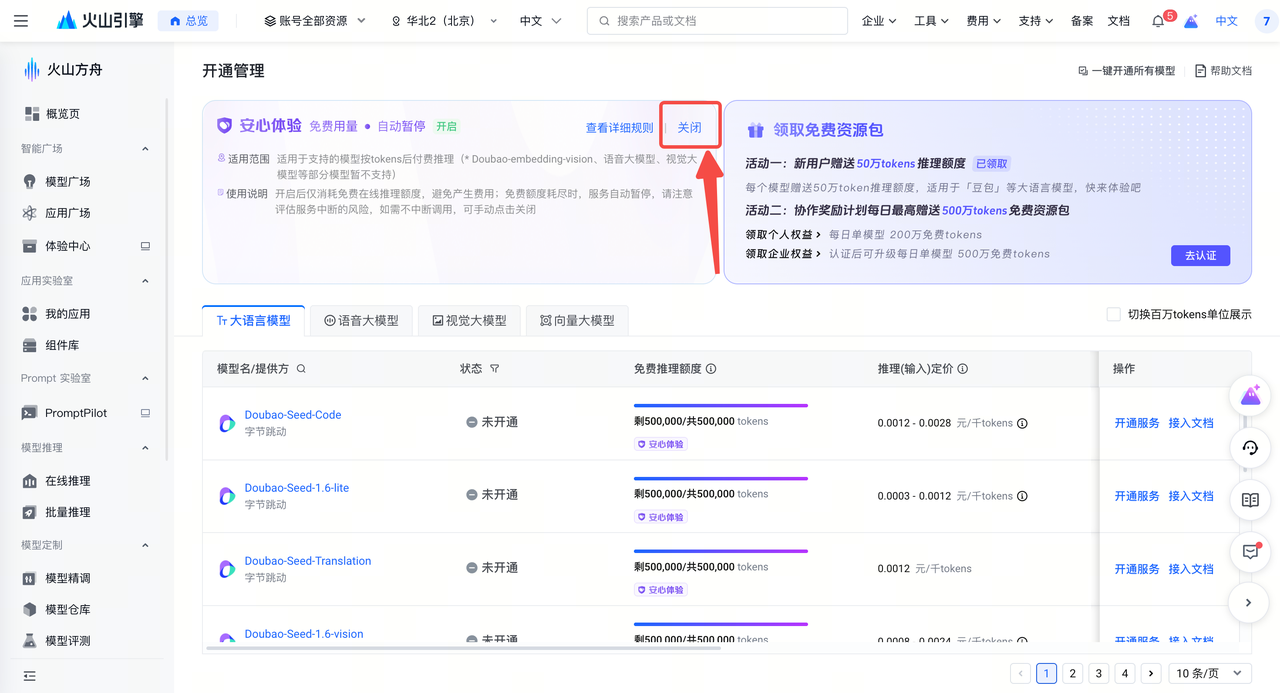Click 一键开通所有模型
1280x693 pixels.
coord(1126,71)
